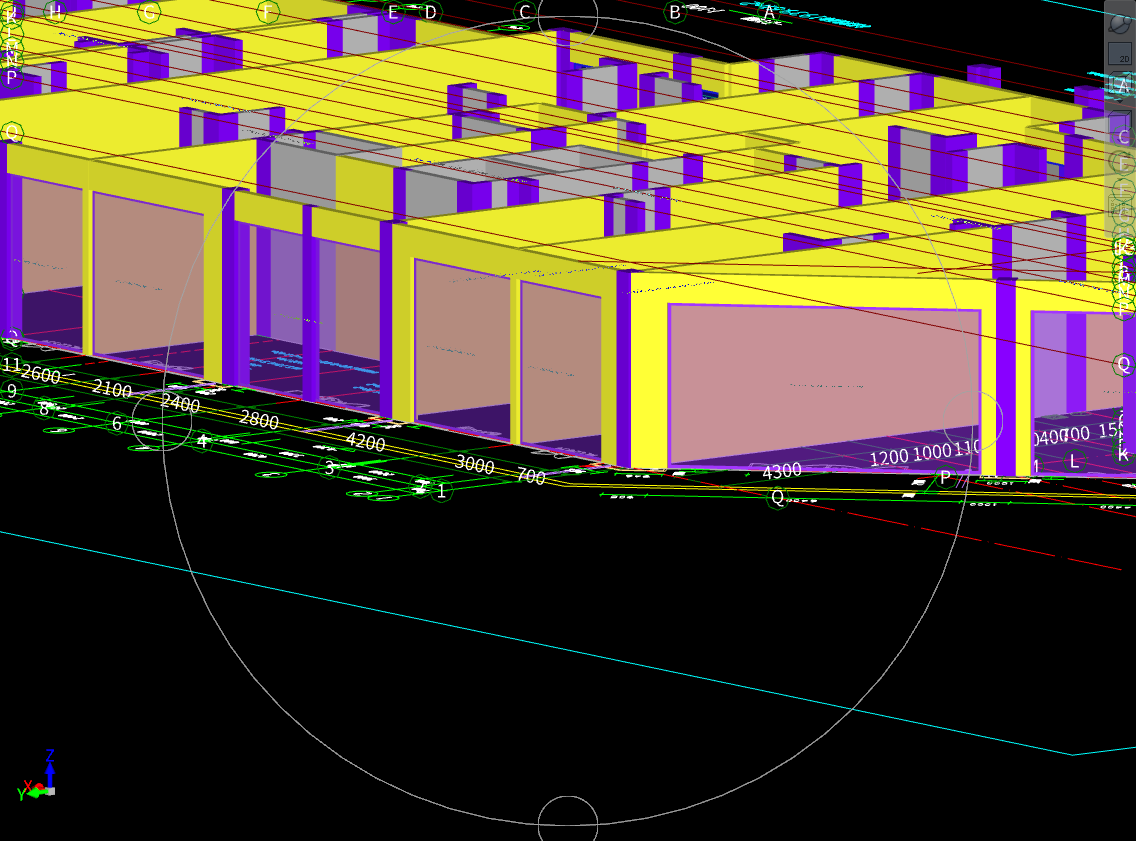Select grid bubble F at the top
The image size is (1136, 841).
[268, 12]
